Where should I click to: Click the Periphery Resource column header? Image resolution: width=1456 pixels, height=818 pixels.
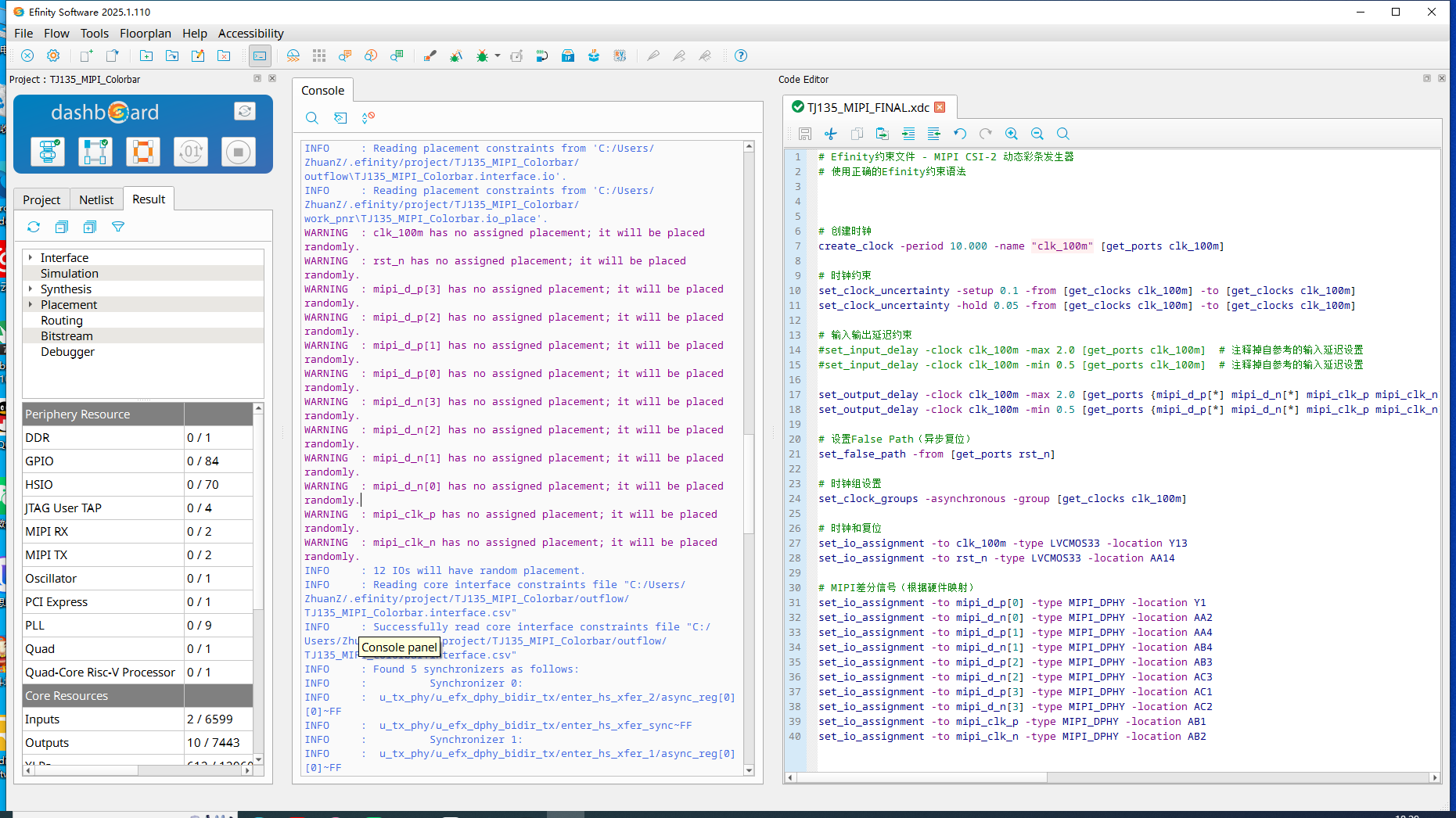click(x=103, y=414)
